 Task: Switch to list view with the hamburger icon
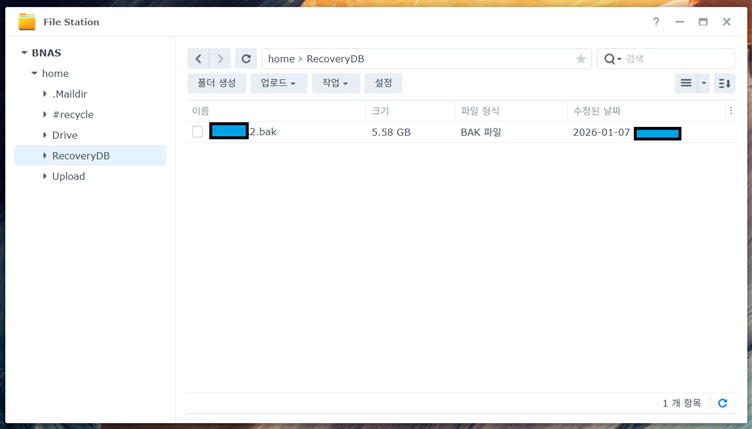coord(686,83)
